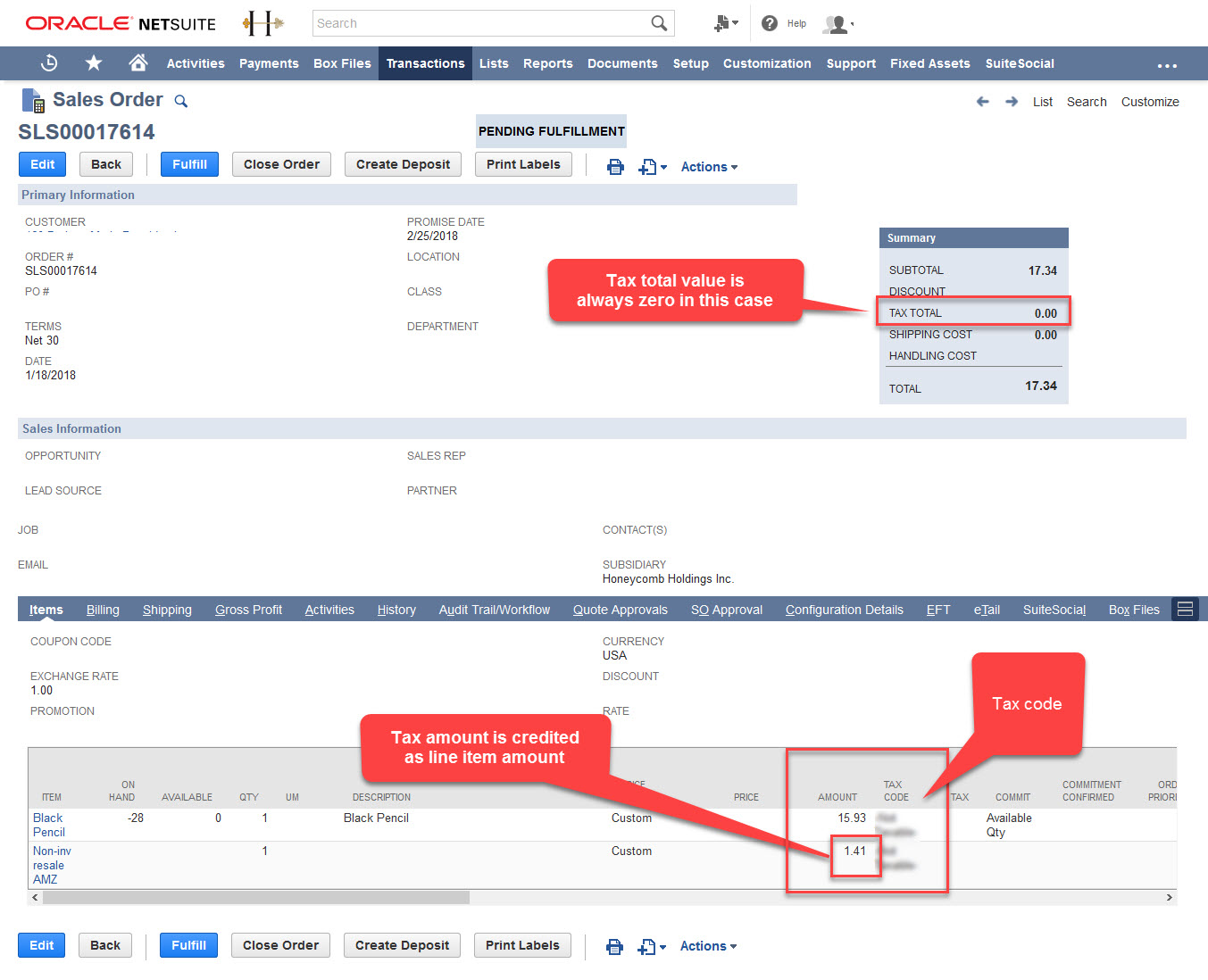Open the export/download icon beside the printer
The width and height of the screenshot is (1208, 980).
click(x=647, y=166)
